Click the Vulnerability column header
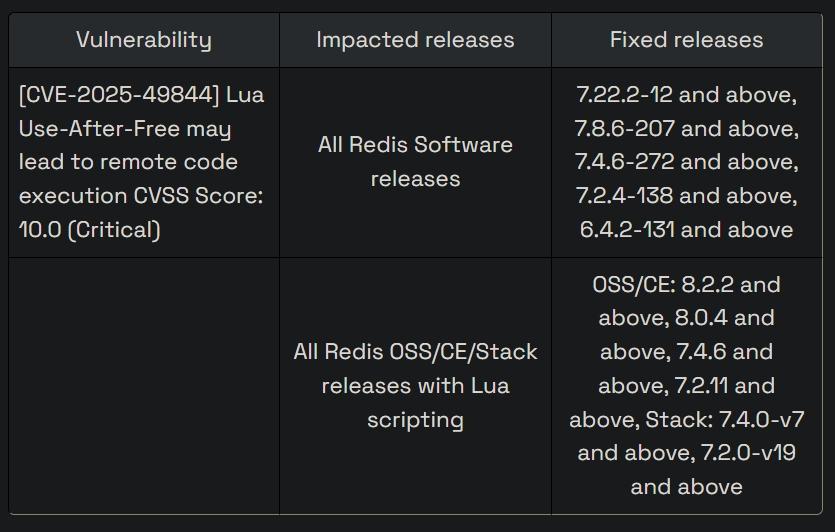 pyautogui.click(x=144, y=40)
